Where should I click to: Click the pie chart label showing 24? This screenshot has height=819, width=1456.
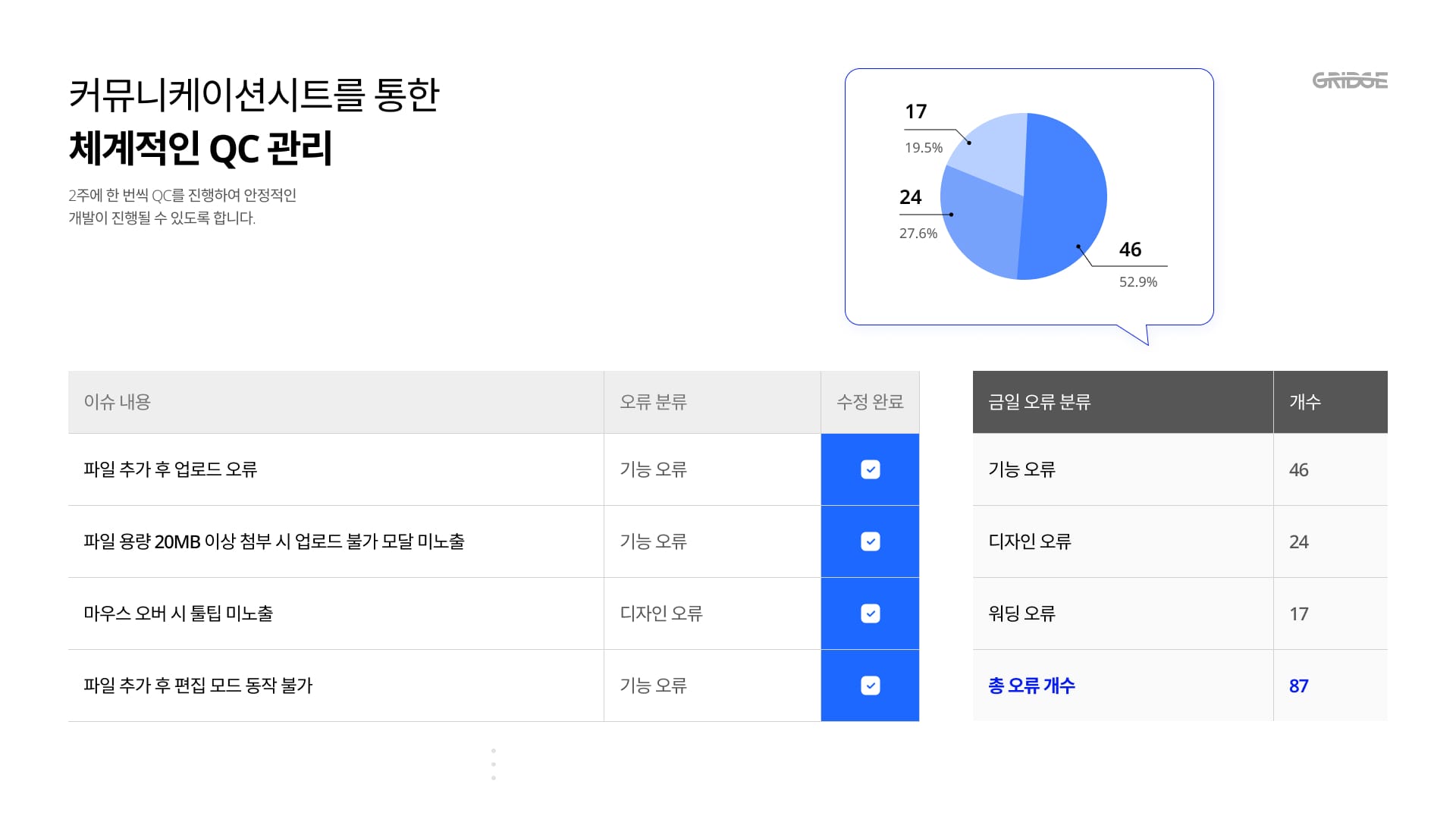click(x=910, y=198)
